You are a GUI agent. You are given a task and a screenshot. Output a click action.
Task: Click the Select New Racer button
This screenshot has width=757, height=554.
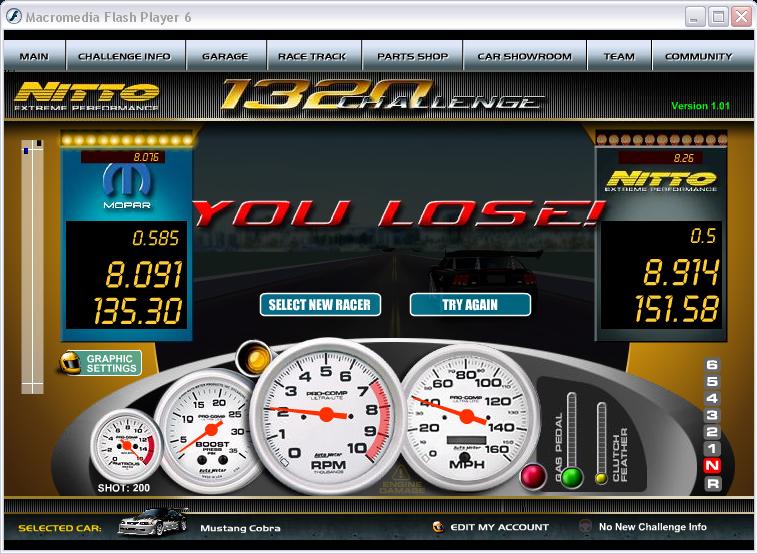click(x=320, y=304)
